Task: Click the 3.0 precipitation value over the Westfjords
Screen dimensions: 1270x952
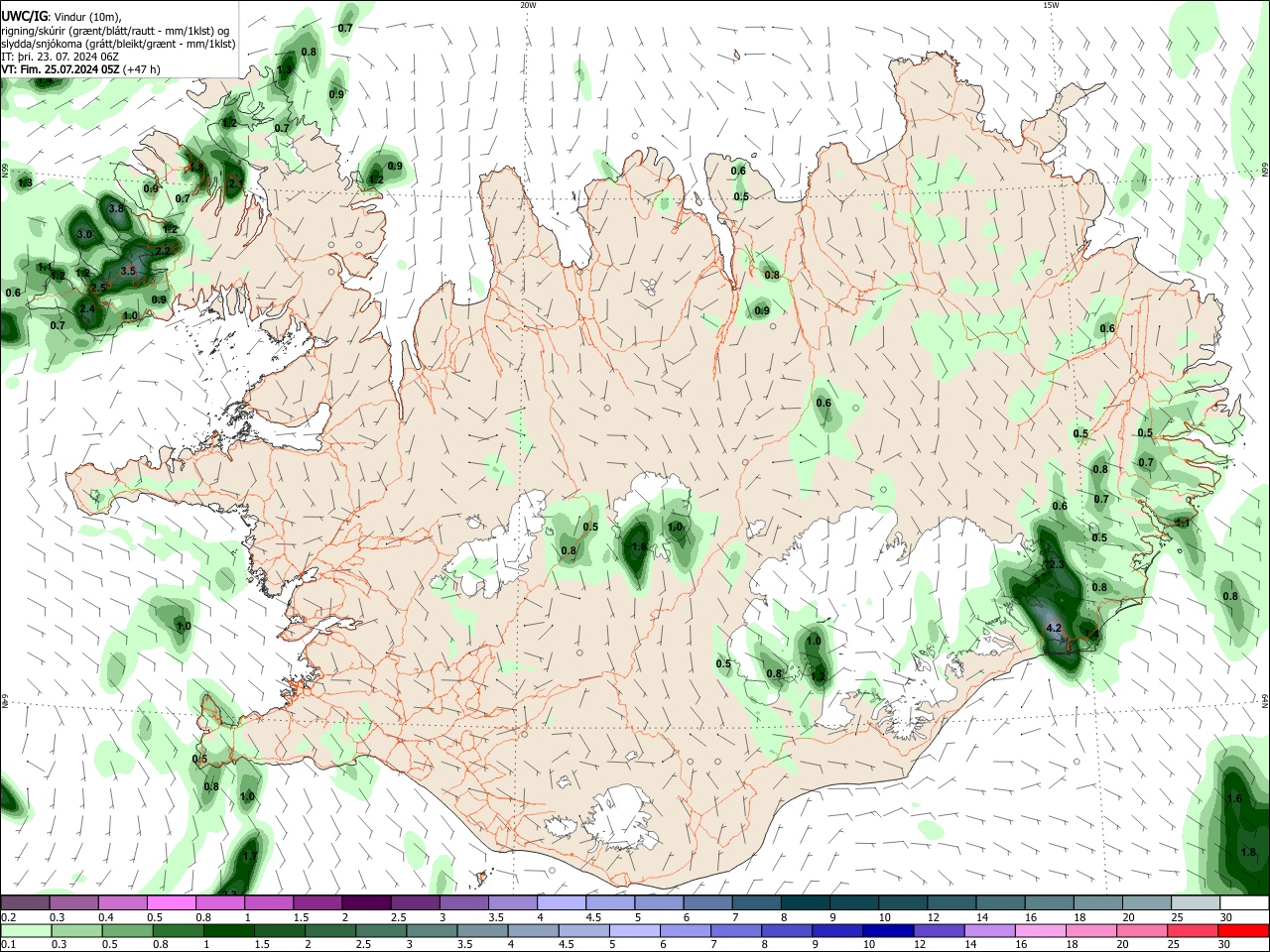Action: pos(84,234)
